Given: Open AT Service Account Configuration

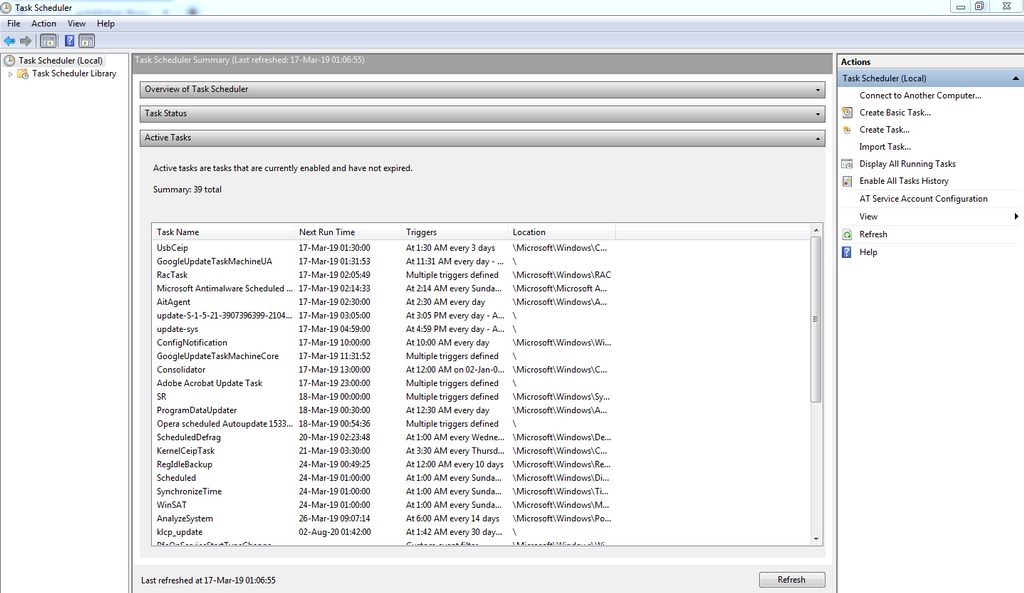Looking at the screenshot, I should click(x=923, y=199).
